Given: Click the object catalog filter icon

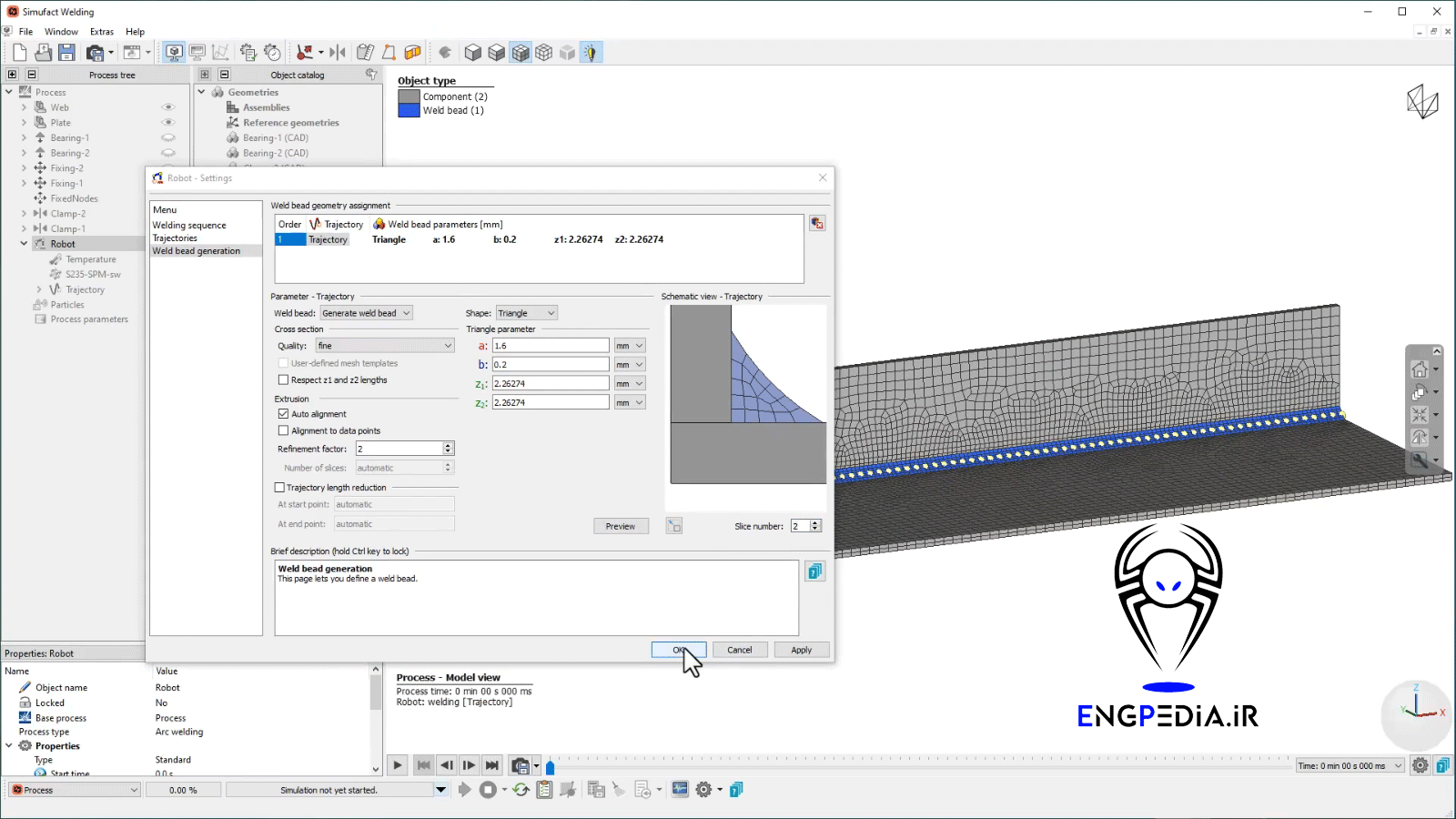Looking at the screenshot, I should click(371, 75).
